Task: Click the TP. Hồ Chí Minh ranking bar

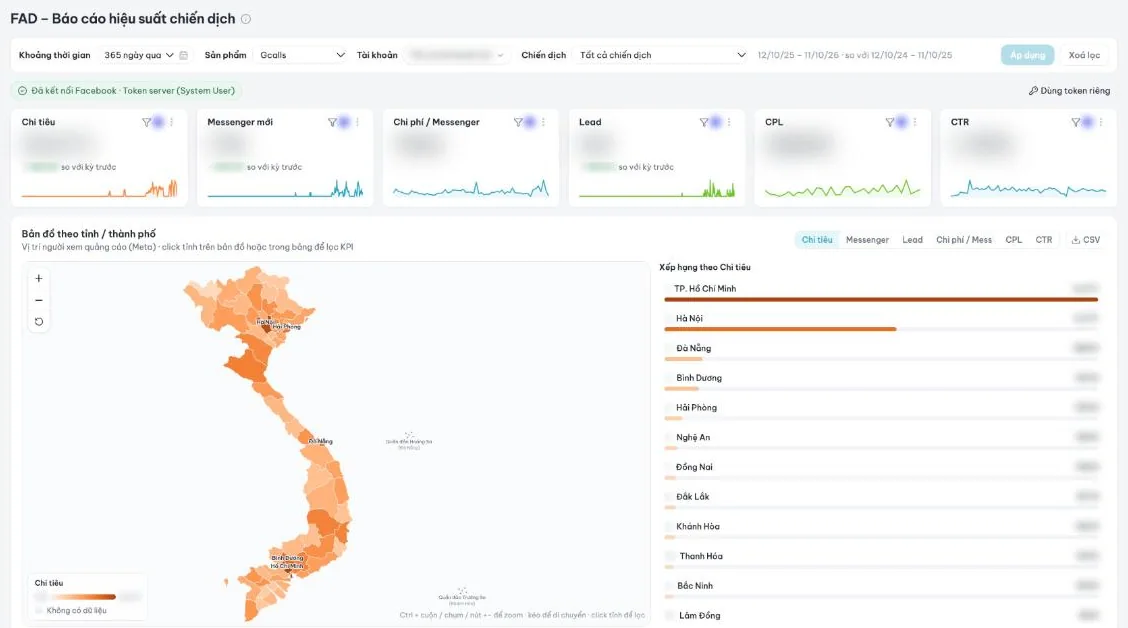Action: [x=881, y=299]
